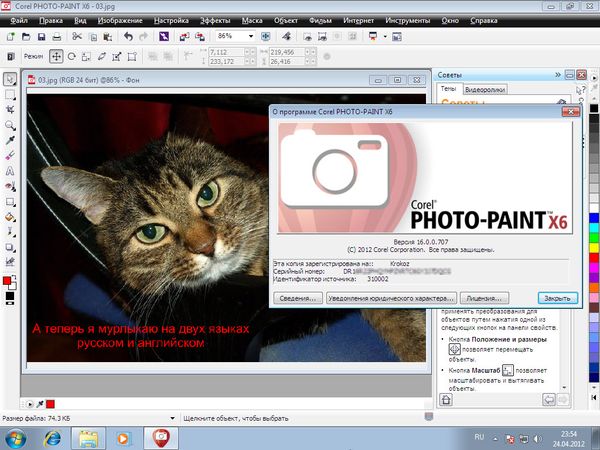Select the Zoom magnifier tool
The image size is (600, 450).
point(9,126)
